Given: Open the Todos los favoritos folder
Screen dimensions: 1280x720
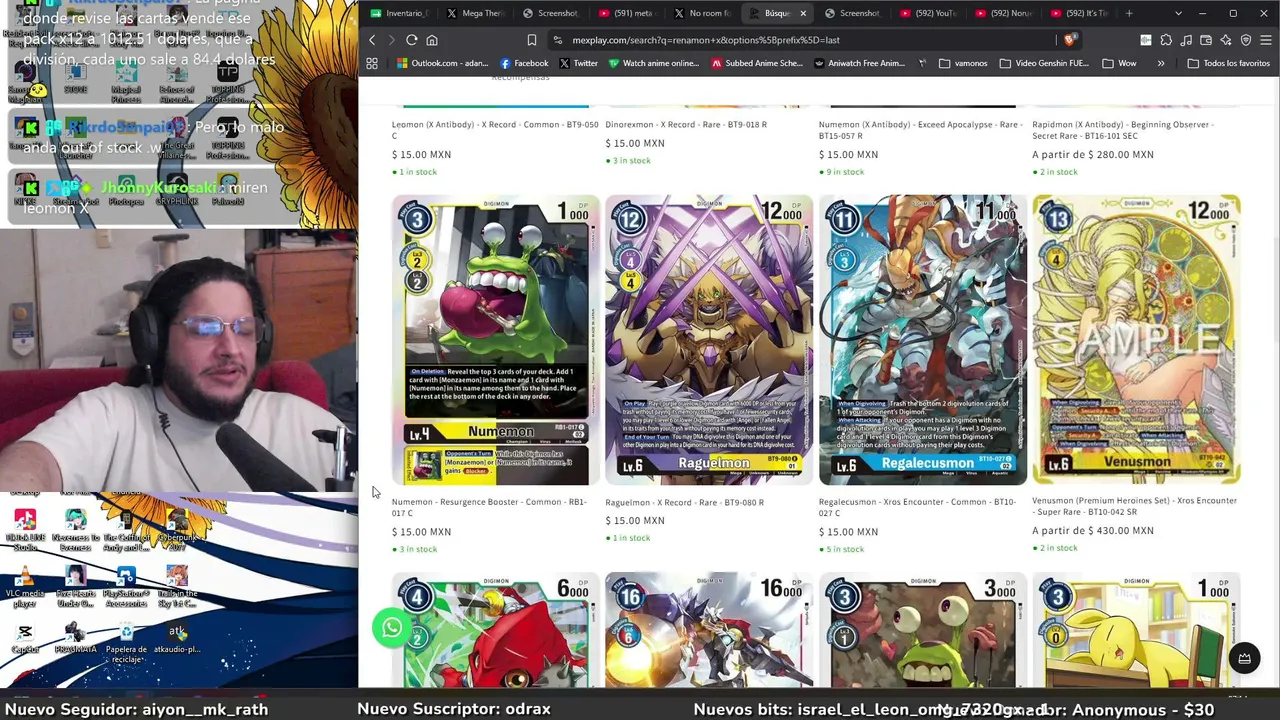Looking at the screenshot, I should coord(1228,63).
